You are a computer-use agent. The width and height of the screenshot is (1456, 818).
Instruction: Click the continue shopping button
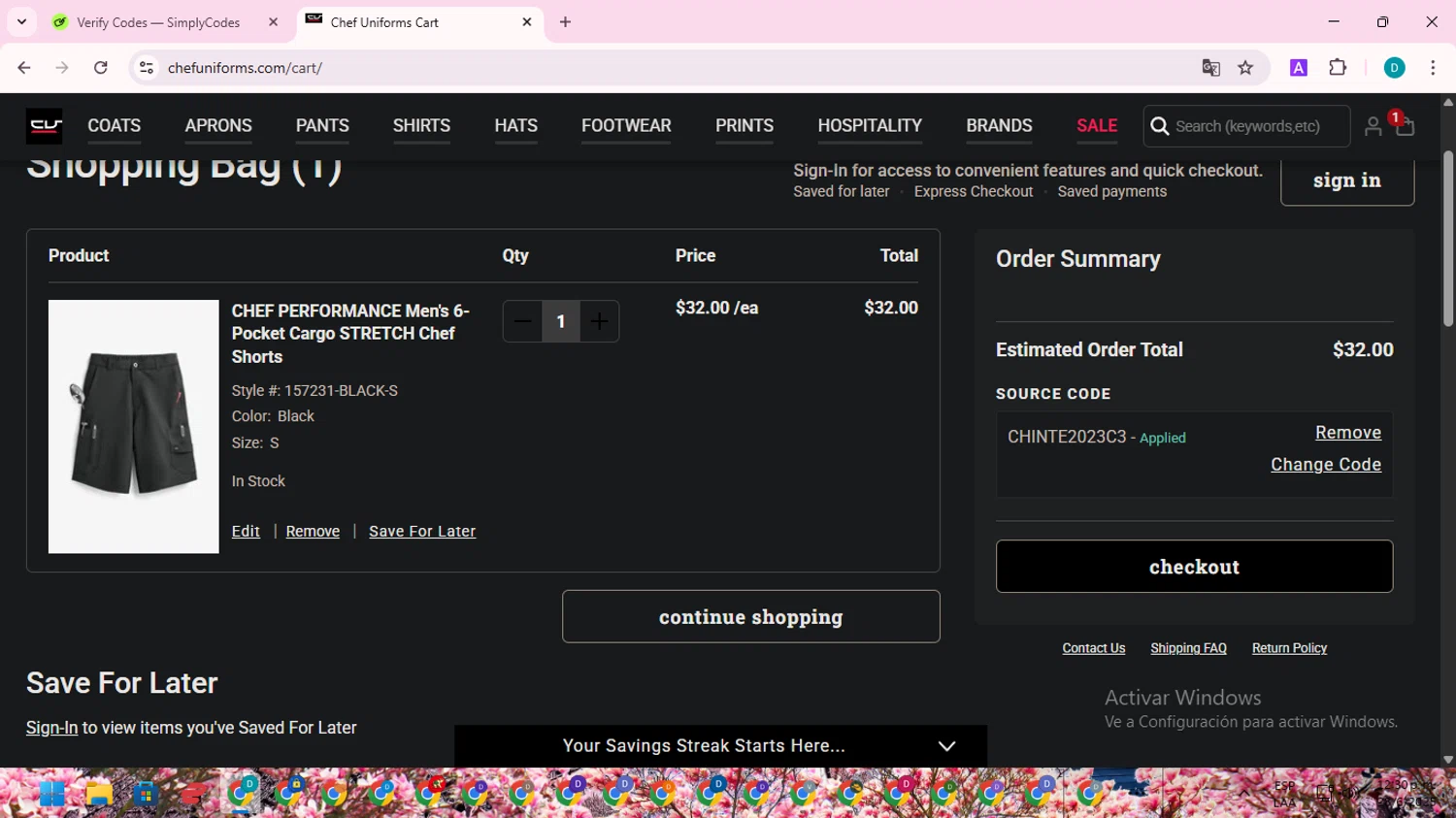[750, 617]
